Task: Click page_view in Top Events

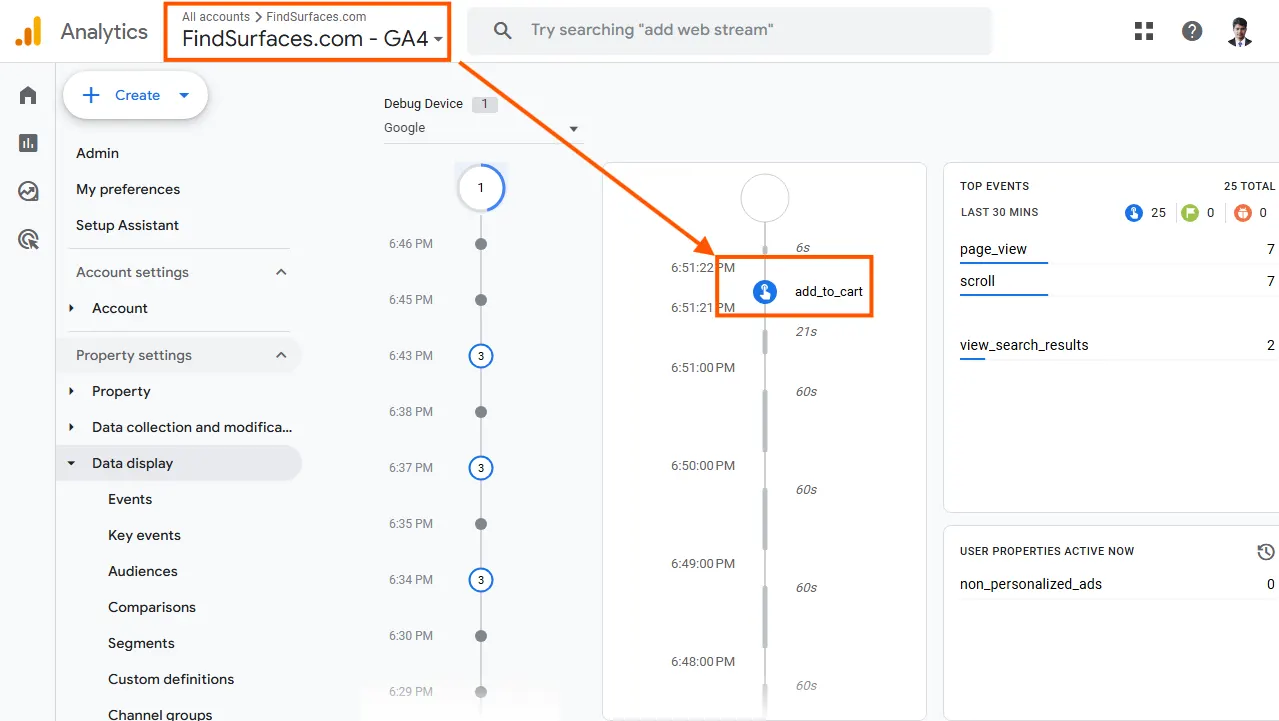Action: [x=993, y=249]
